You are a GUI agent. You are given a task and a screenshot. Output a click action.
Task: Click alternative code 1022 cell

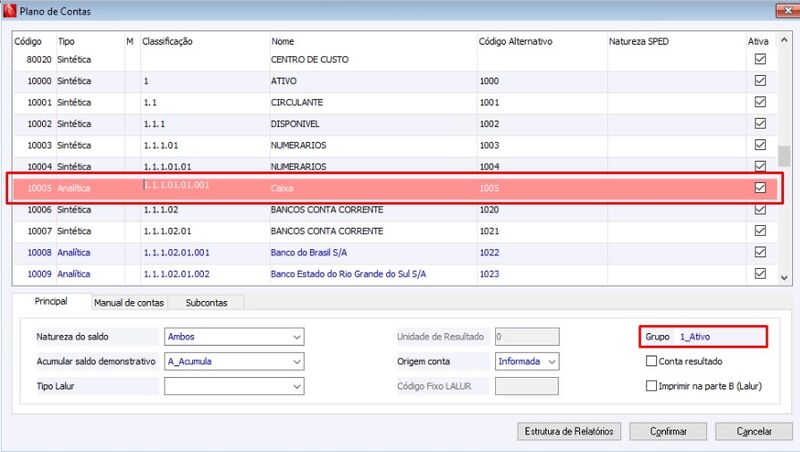(x=489, y=253)
